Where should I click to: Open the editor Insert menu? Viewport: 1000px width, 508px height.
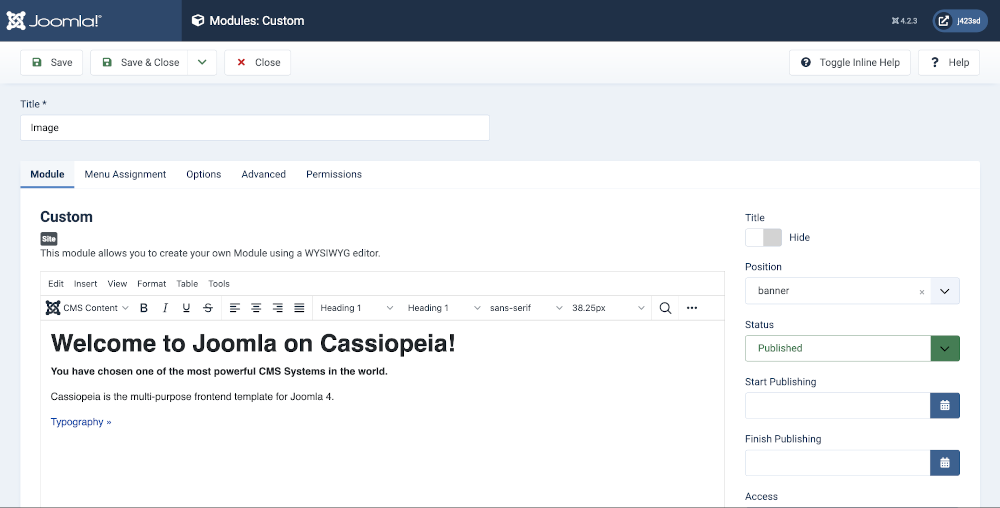85,284
